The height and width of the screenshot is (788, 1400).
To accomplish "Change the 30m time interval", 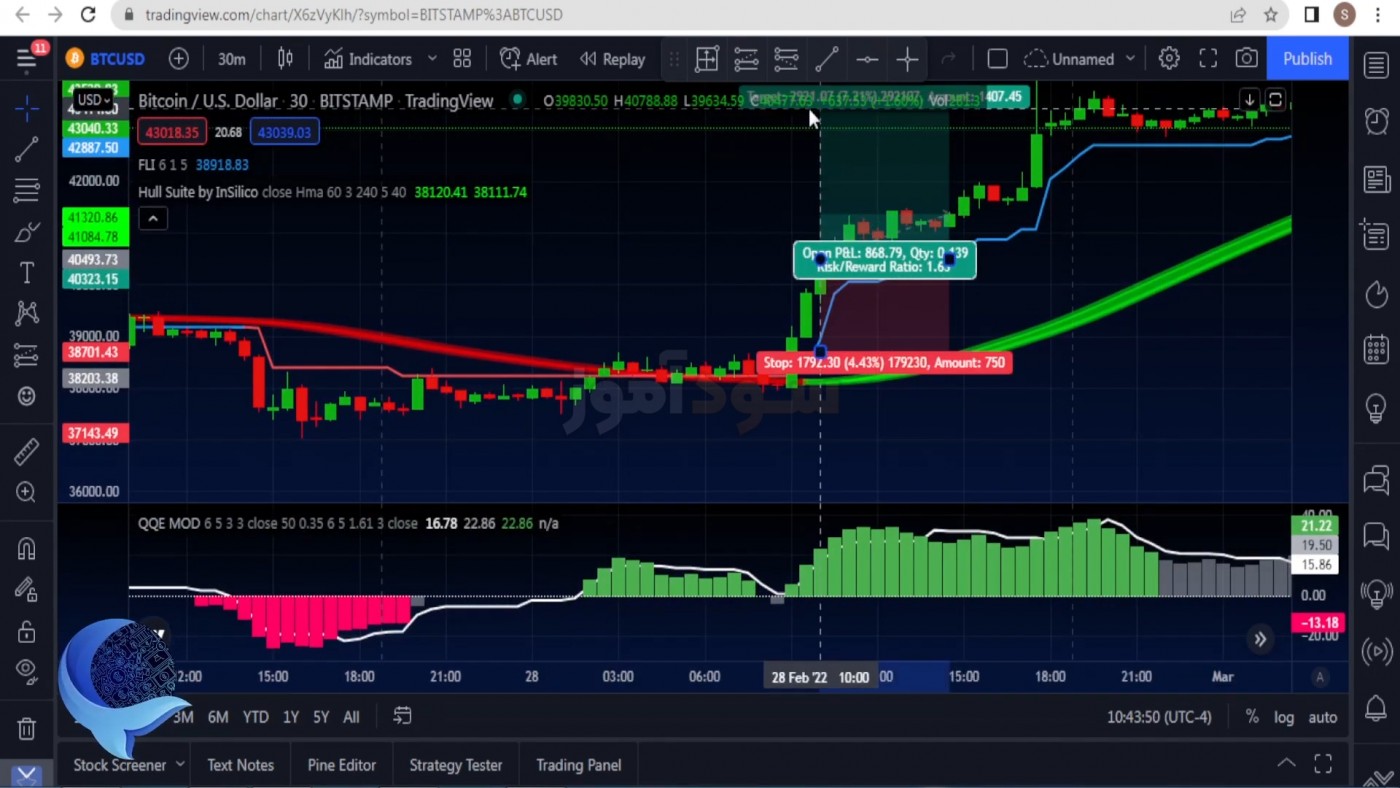I will tap(232, 59).
